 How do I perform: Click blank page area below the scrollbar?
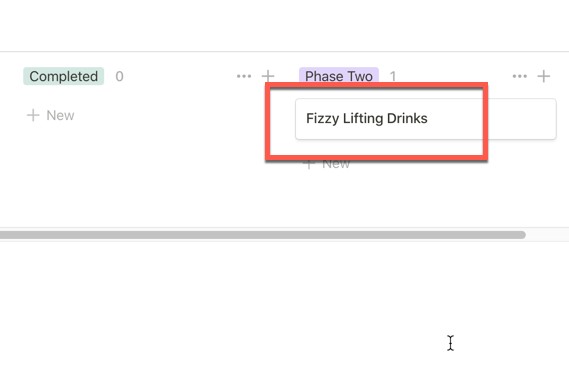point(284,301)
